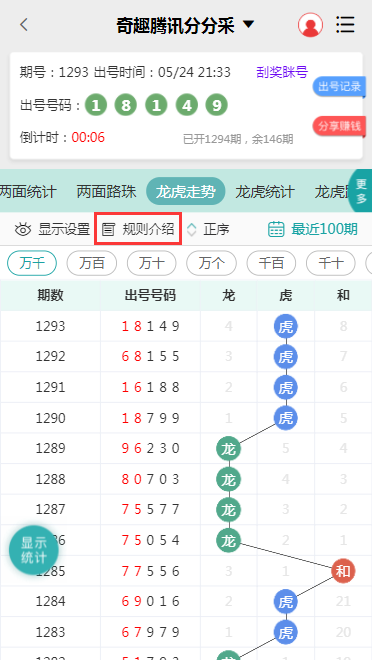
Task: Go back with the left arrow icon
Action: point(24,25)
